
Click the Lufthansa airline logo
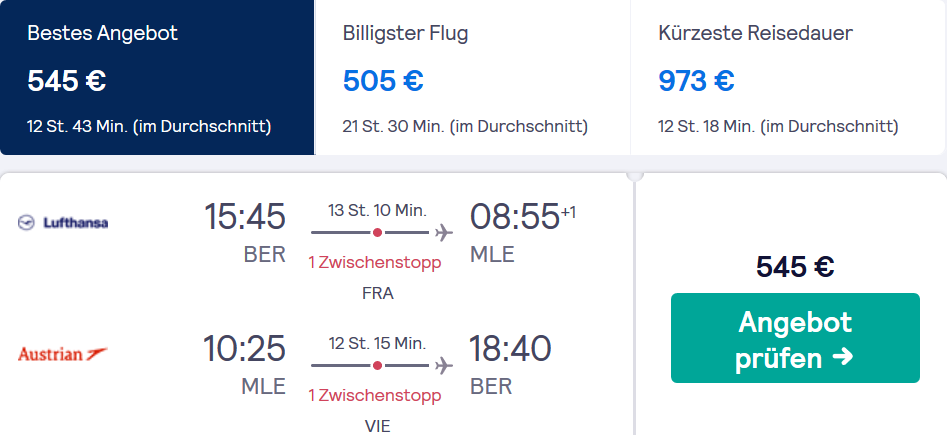click(63, 223)
